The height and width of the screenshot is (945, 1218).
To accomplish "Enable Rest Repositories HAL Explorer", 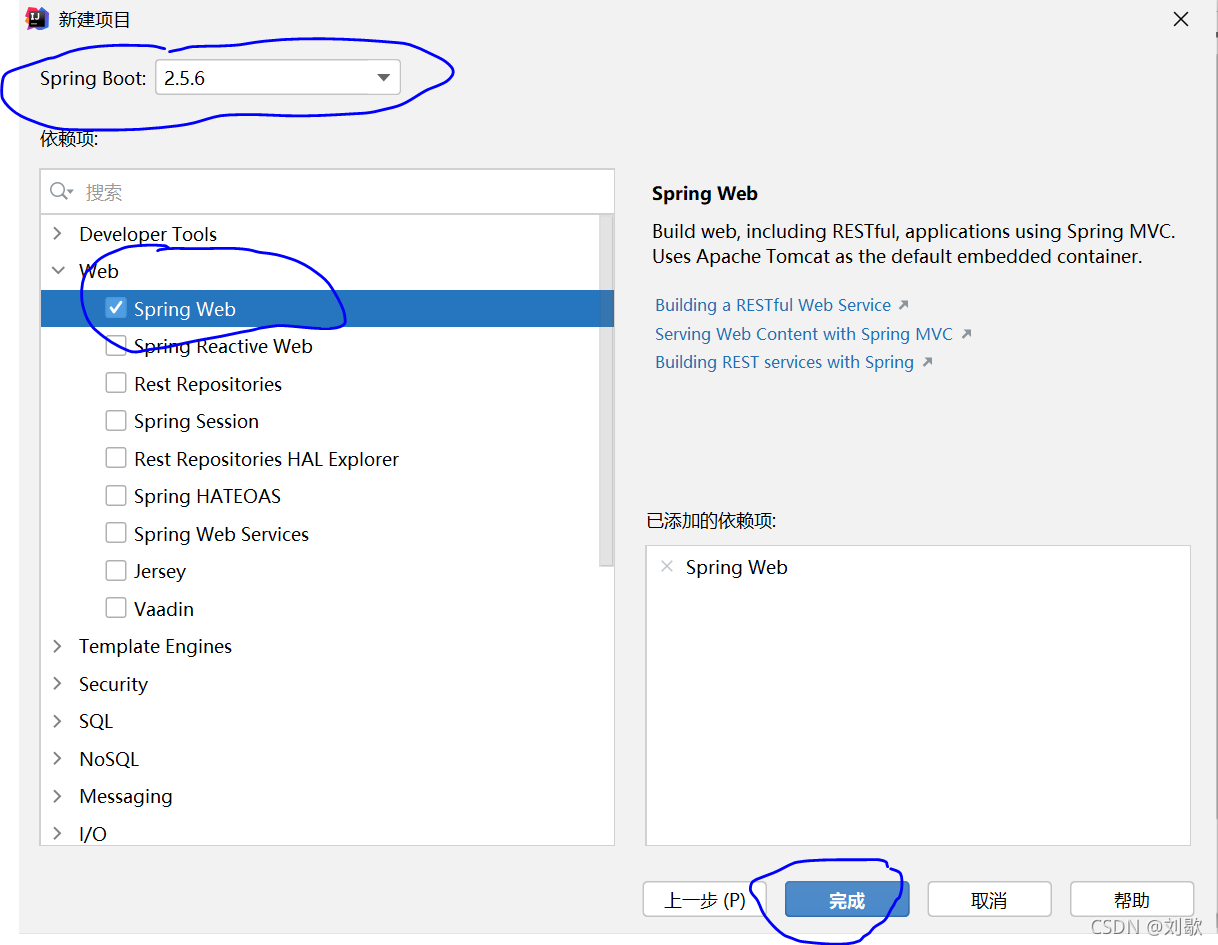I will (116, 458).
